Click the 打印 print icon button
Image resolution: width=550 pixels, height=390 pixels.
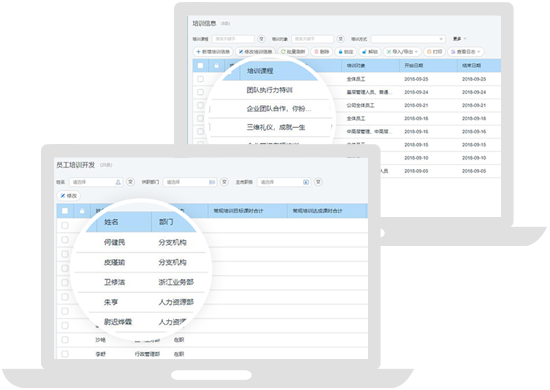(x=434, y=52)
